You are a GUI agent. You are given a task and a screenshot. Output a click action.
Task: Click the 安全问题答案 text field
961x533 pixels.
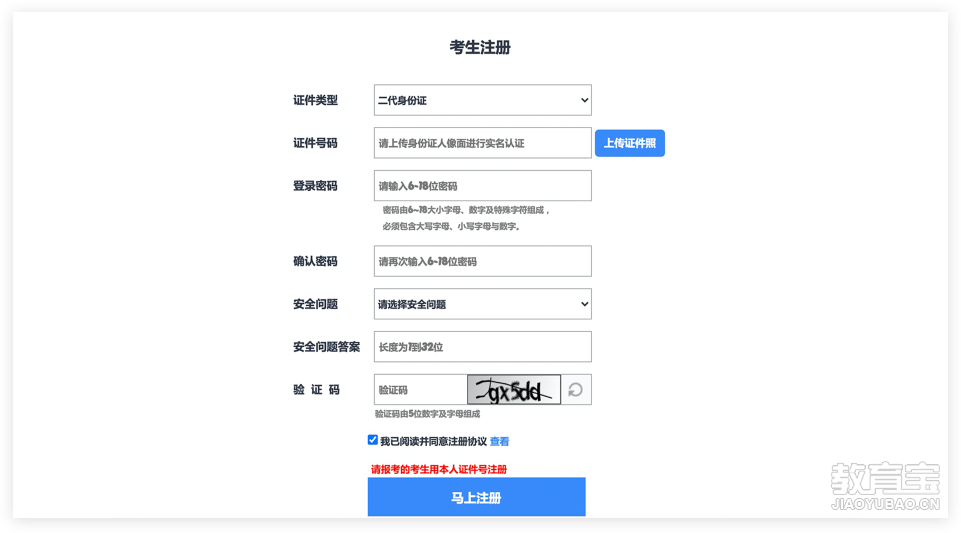(x=482, y=347)
